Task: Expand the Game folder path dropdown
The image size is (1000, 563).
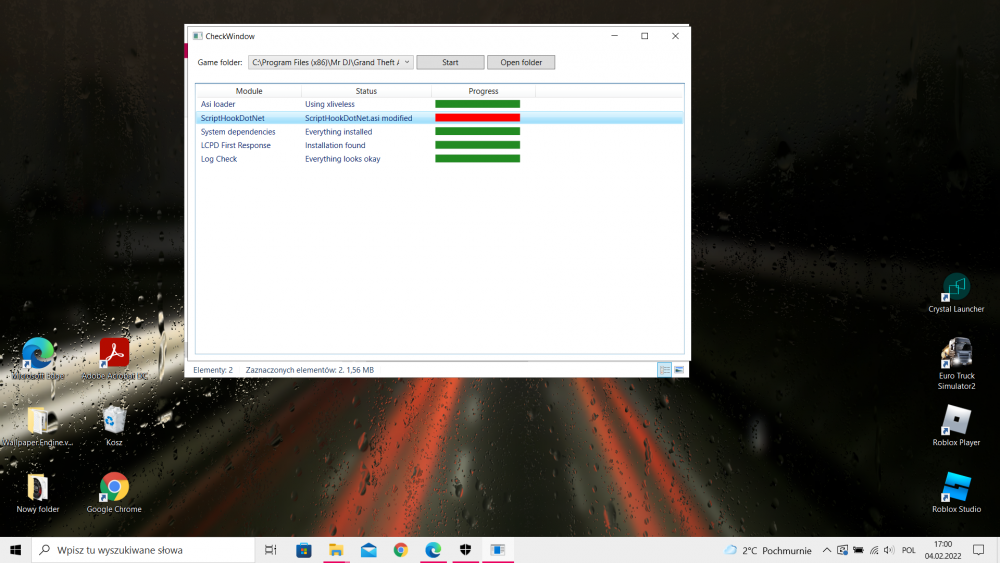Action: click(x=407, y=62)
